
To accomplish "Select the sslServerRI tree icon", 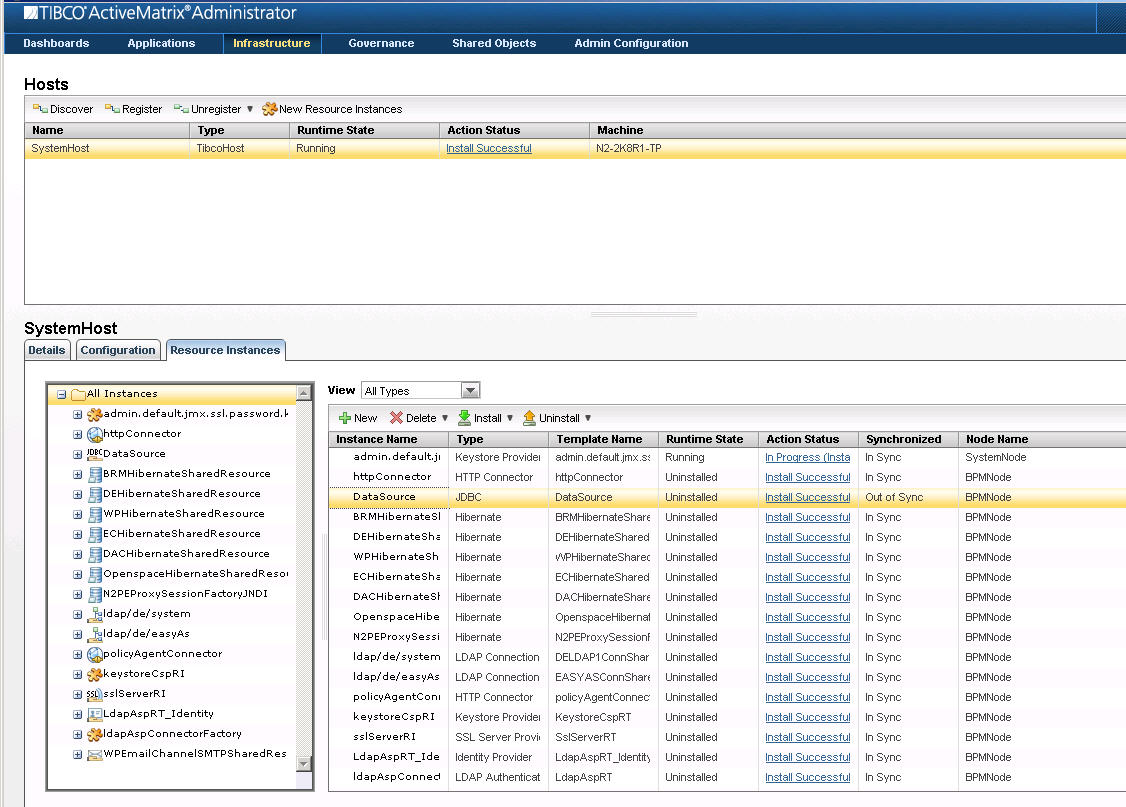I will (94, 694).
